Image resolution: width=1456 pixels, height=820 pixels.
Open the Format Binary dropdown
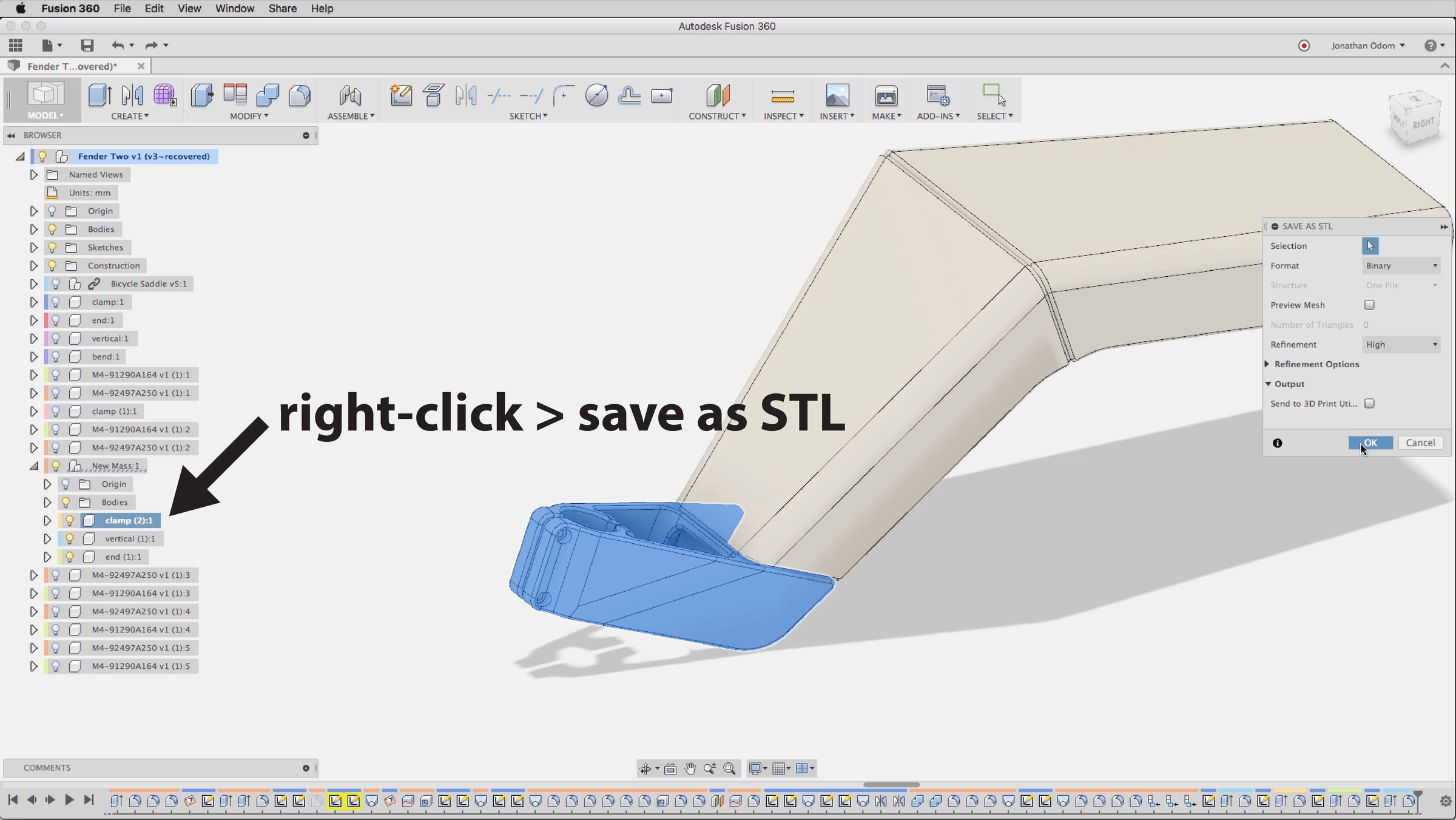coord(1401,265)
